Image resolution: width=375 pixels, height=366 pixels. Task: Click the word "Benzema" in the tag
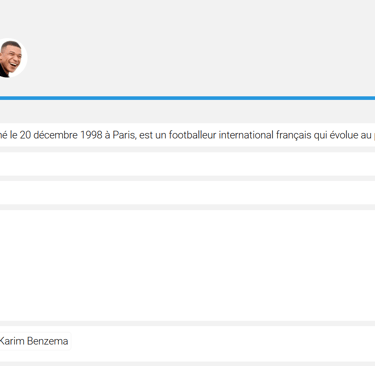point(47,341)
